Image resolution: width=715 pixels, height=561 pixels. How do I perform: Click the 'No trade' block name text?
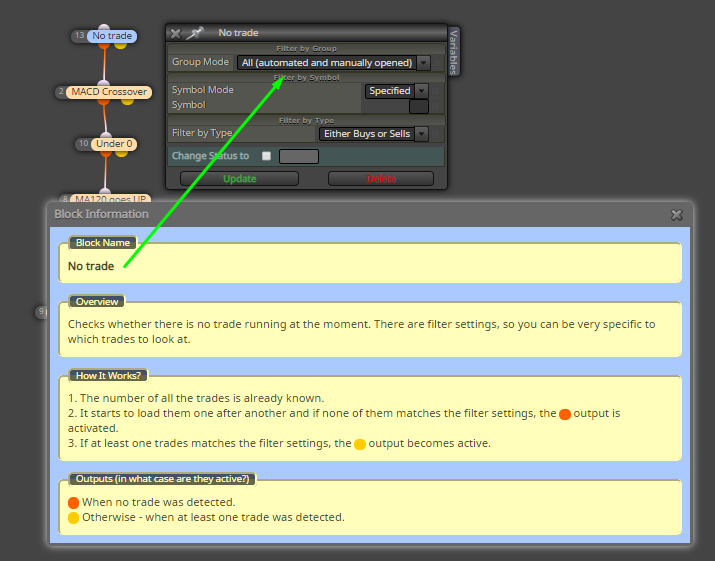click(91, 266)
